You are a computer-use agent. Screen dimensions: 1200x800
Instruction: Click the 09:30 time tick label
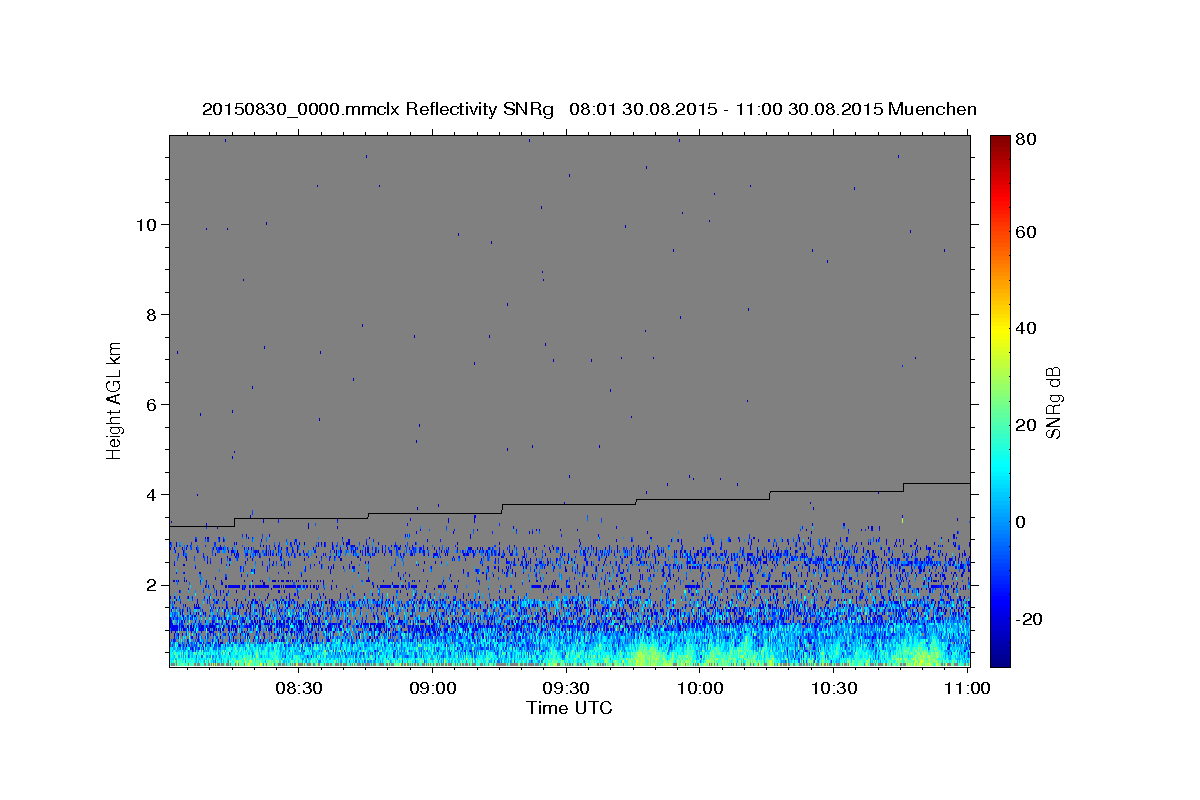(566, 688)
